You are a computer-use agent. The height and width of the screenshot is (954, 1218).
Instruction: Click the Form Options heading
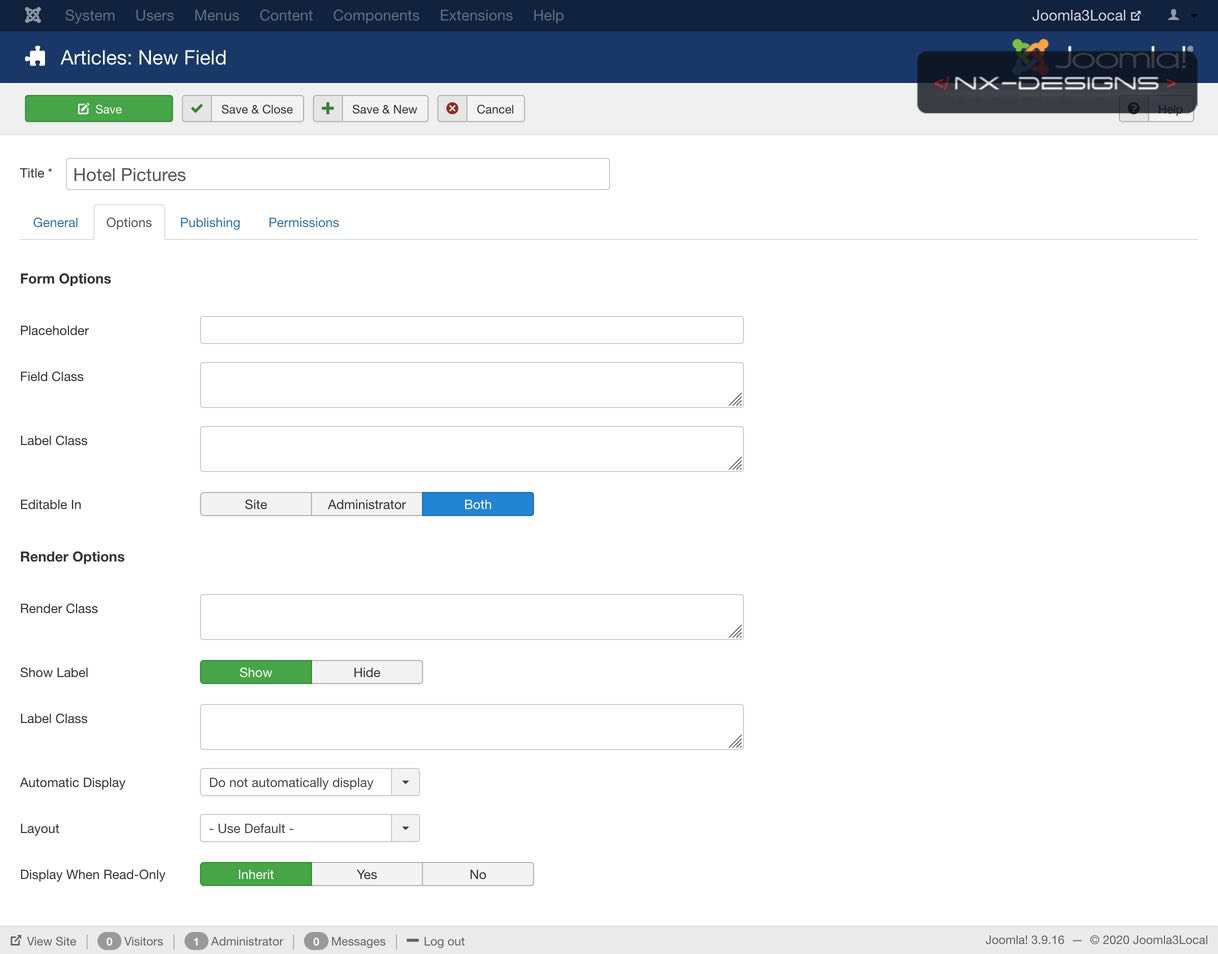tap(65, 278)
